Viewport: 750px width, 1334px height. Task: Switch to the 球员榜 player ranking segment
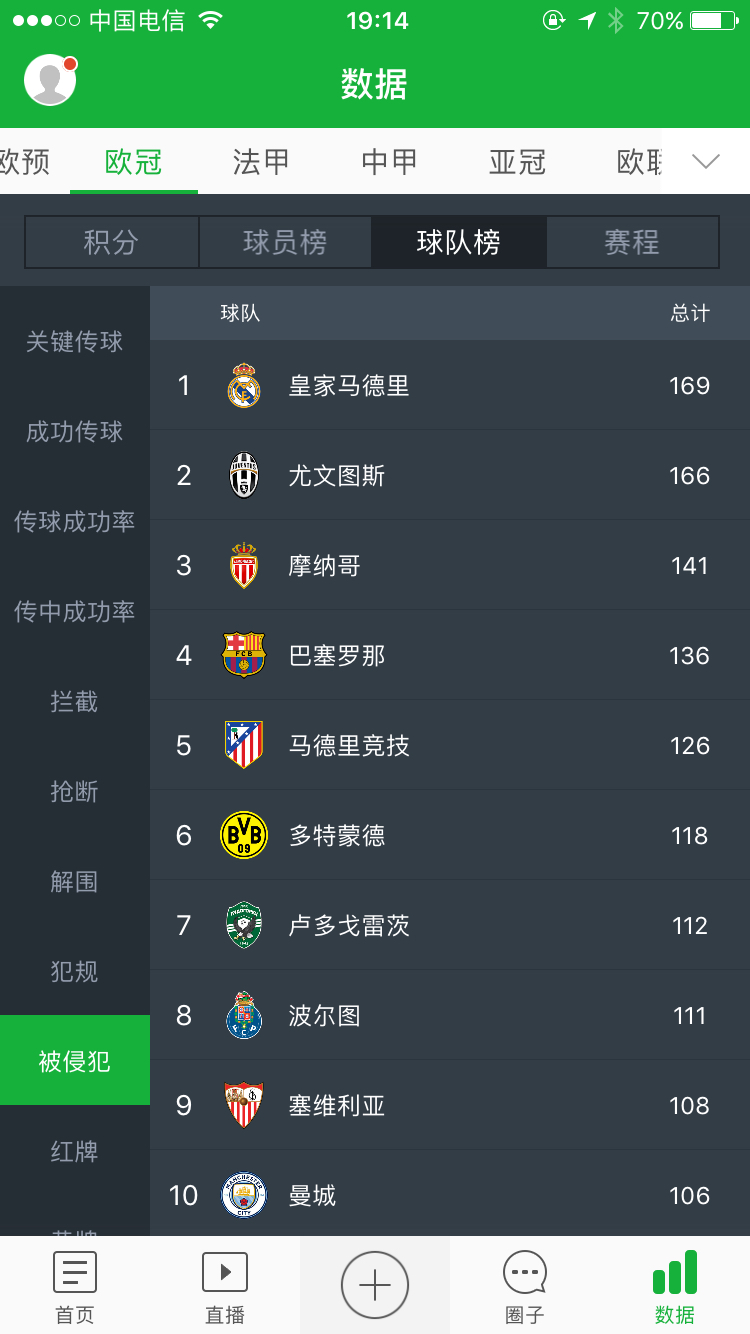click(285, 242)
